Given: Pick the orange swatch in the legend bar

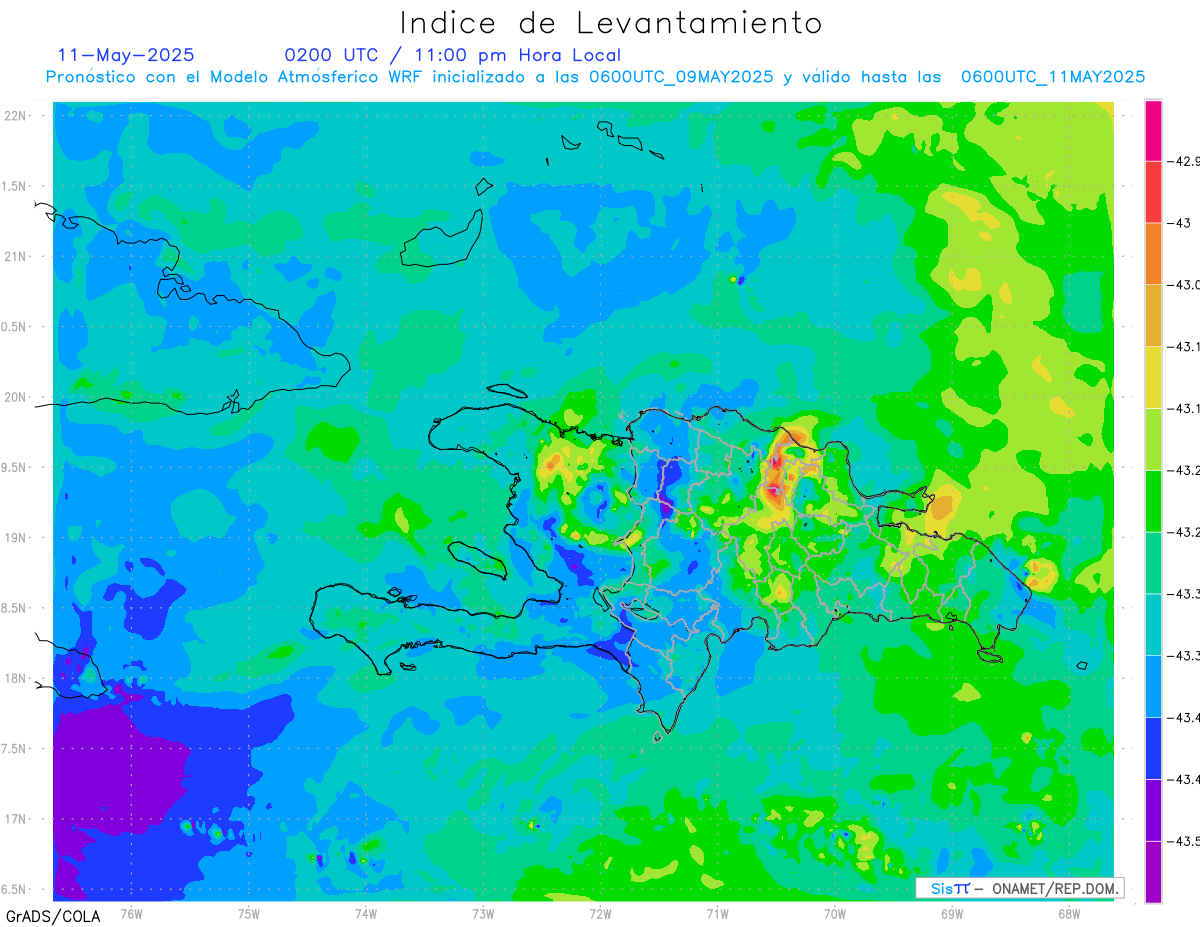Looking at the screenshot, I should tap(1153, 254).
